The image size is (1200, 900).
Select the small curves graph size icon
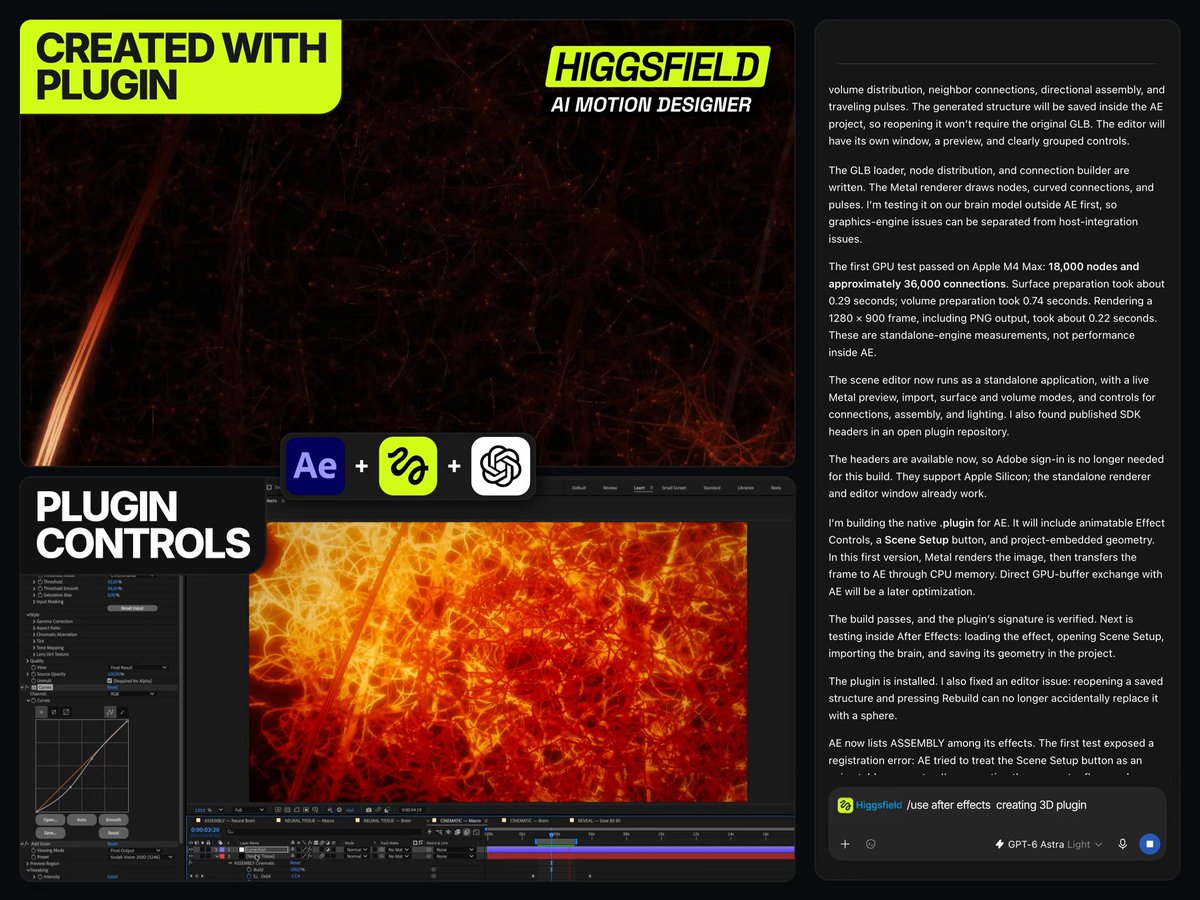coord(41,712)
